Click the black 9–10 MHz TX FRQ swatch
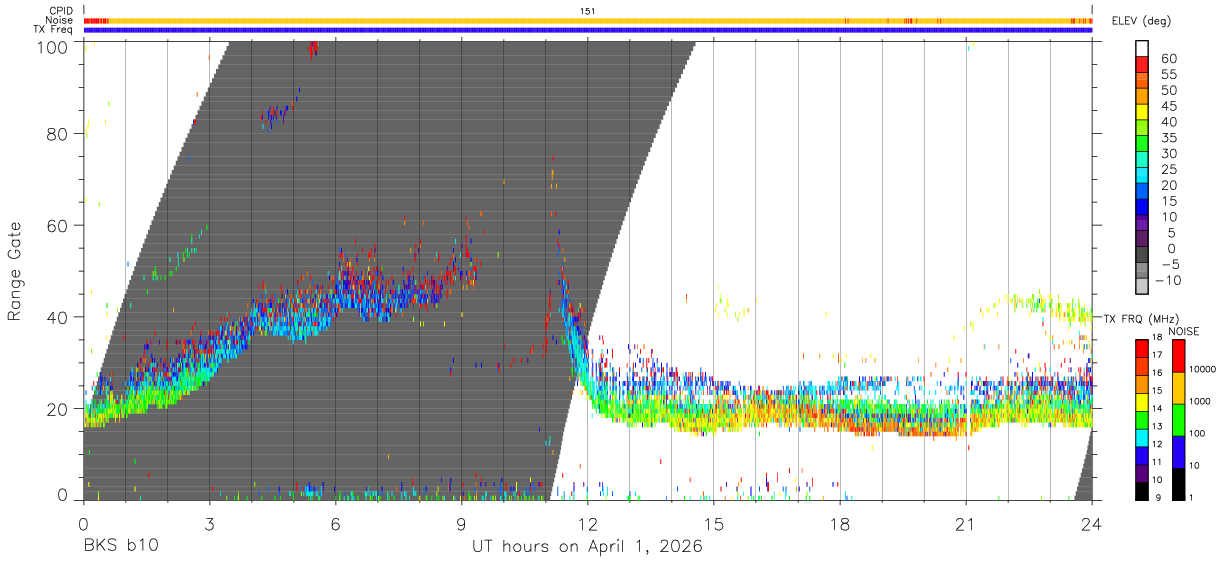This screenshot has height=567, width=1228. (1142, 489)
